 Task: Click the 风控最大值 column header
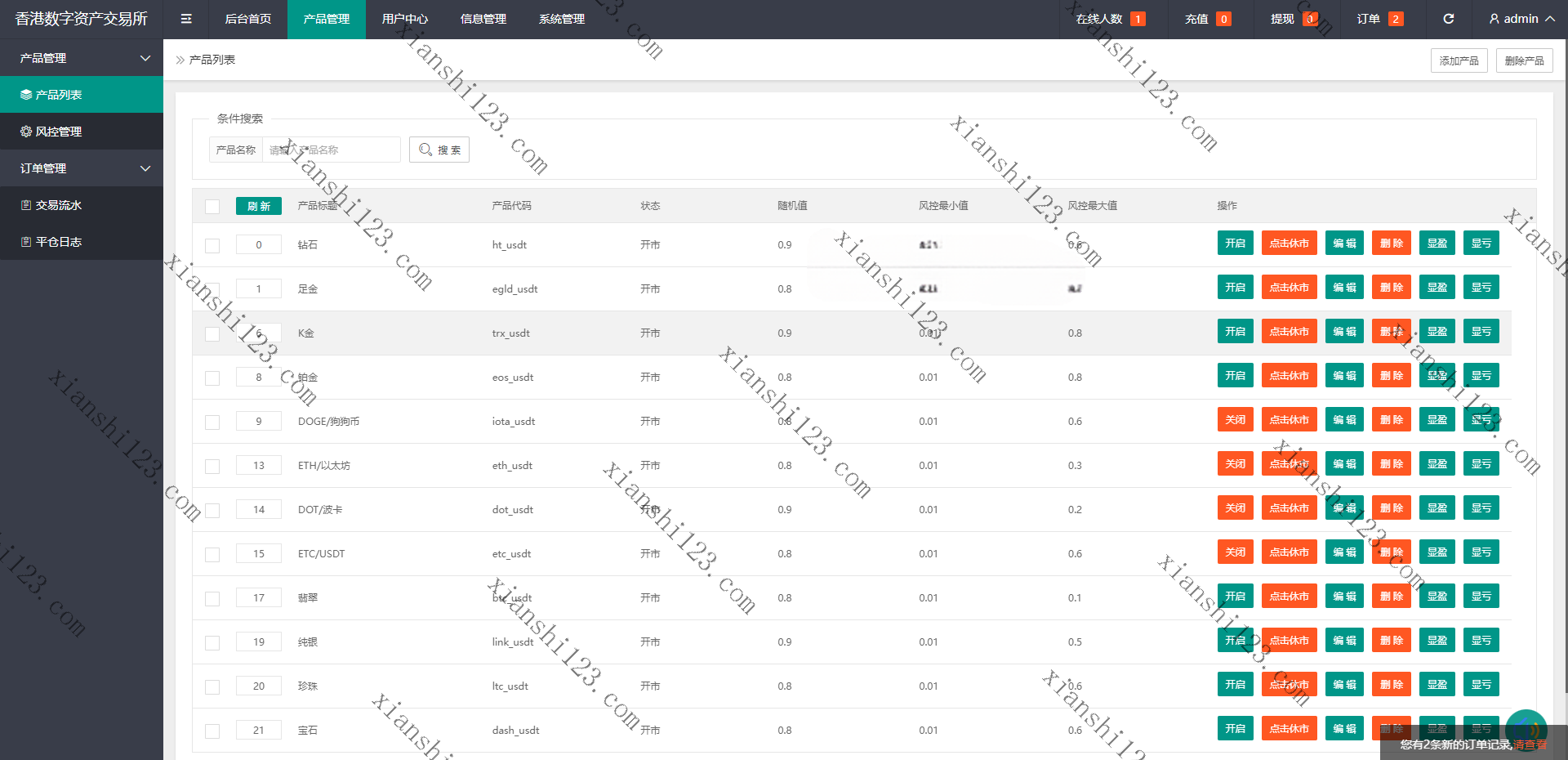tap(1093, 206)
